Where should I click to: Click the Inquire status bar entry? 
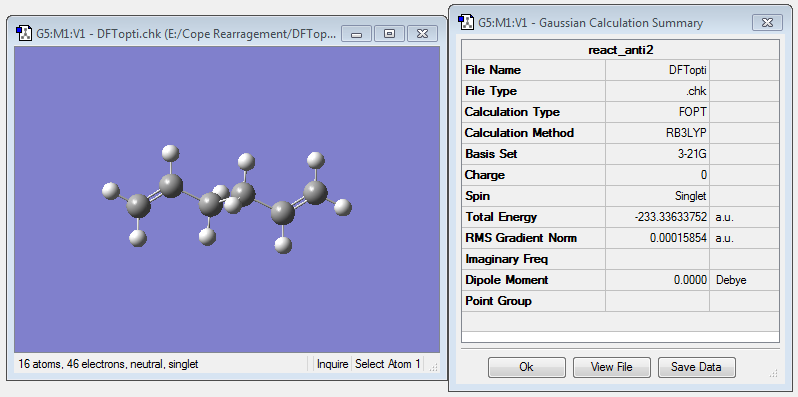(x=332, y=364)
